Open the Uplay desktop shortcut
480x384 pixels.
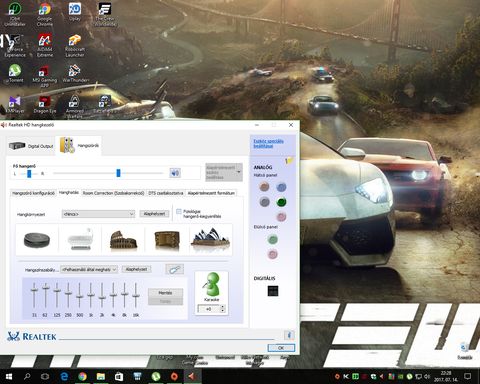coord(75,12)
